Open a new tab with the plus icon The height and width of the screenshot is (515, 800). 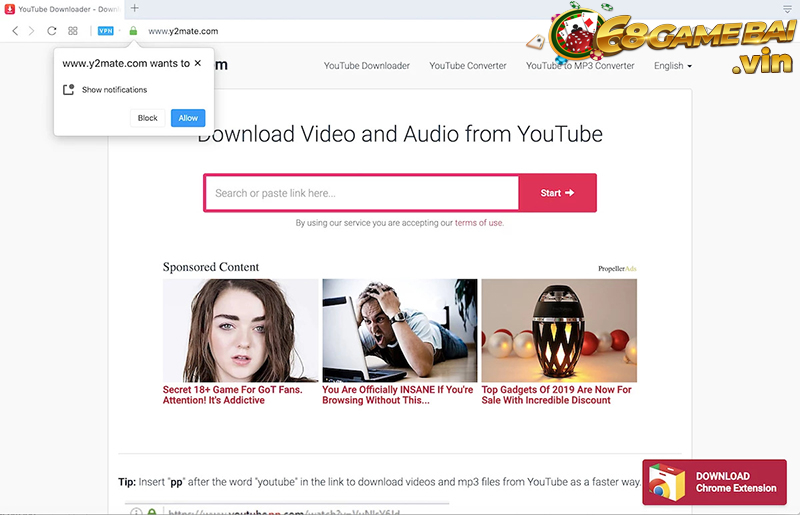[135, 8]
